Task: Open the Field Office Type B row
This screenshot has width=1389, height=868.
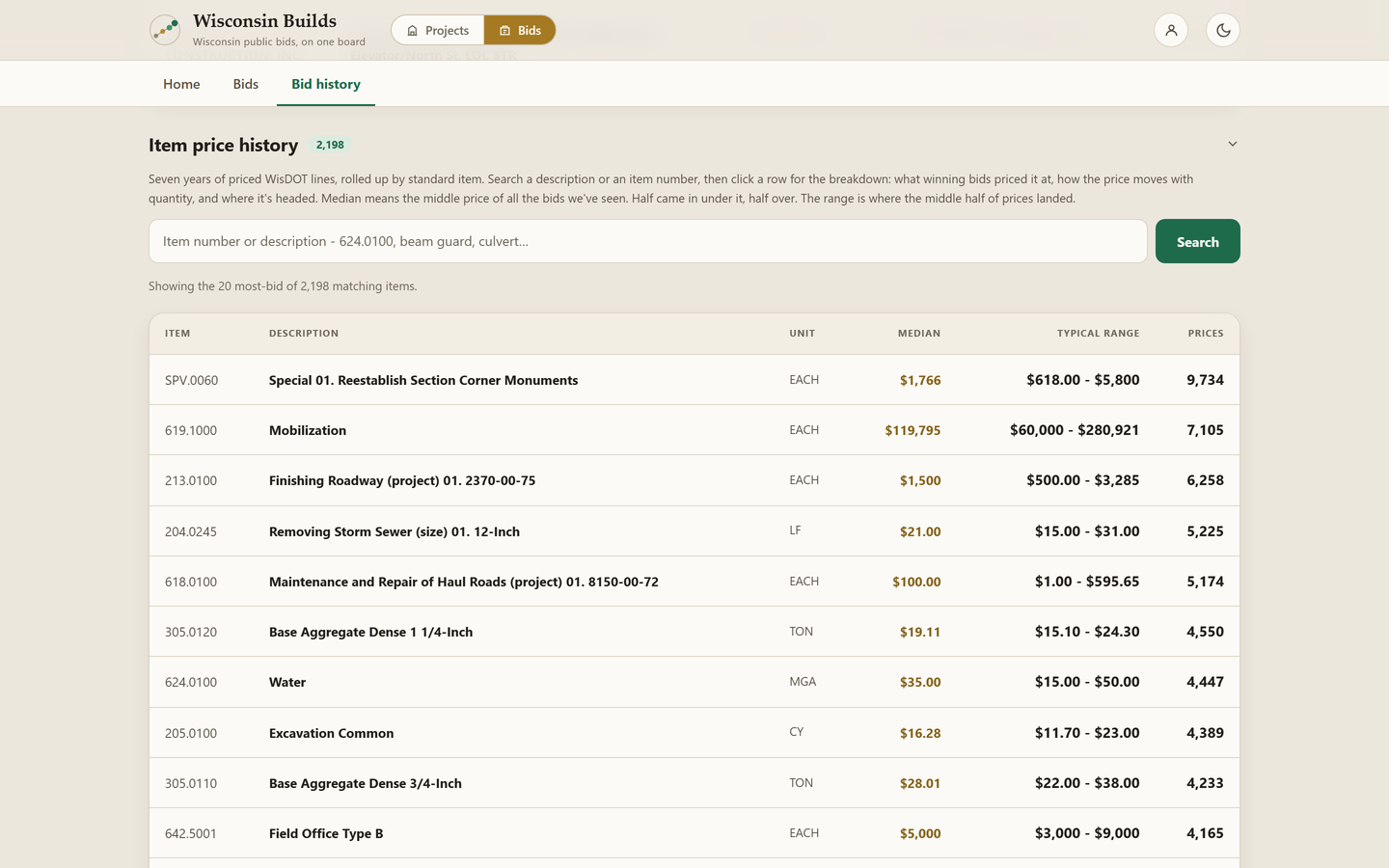Action: pyautogui.click(x=694, y=833)
